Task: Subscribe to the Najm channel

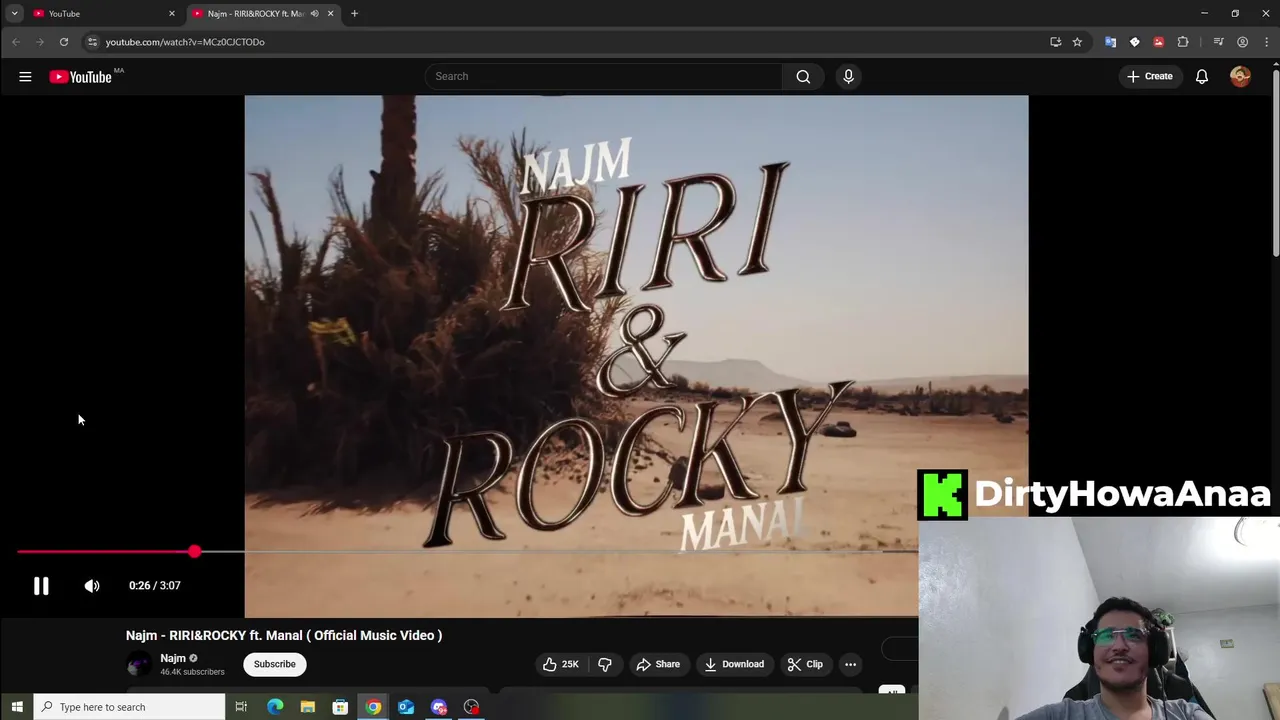Action: click(x=275, y=664)
